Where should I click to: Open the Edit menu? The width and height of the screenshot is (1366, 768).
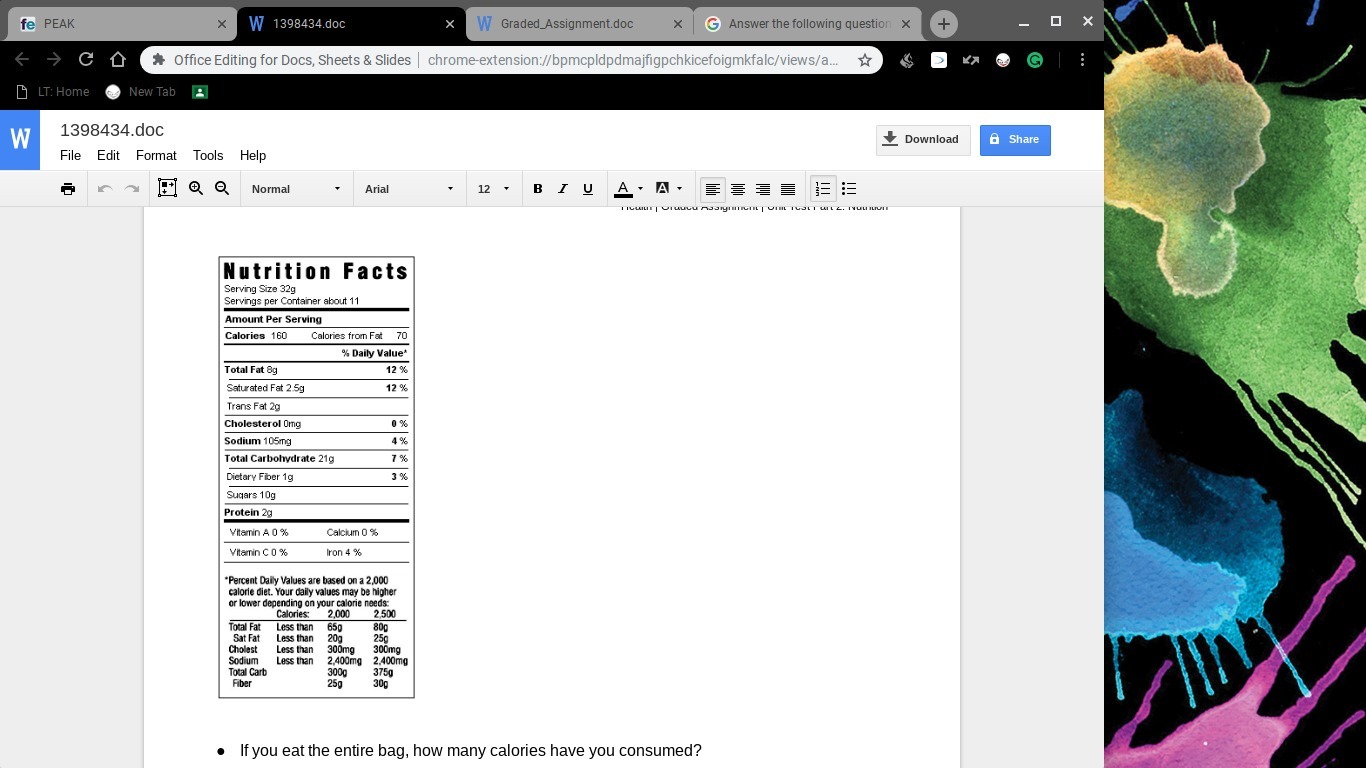tap(108, 156)
